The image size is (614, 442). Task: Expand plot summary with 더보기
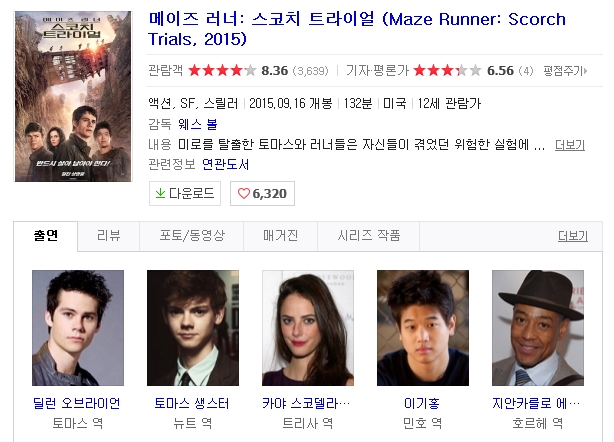[x=570, y=145]
